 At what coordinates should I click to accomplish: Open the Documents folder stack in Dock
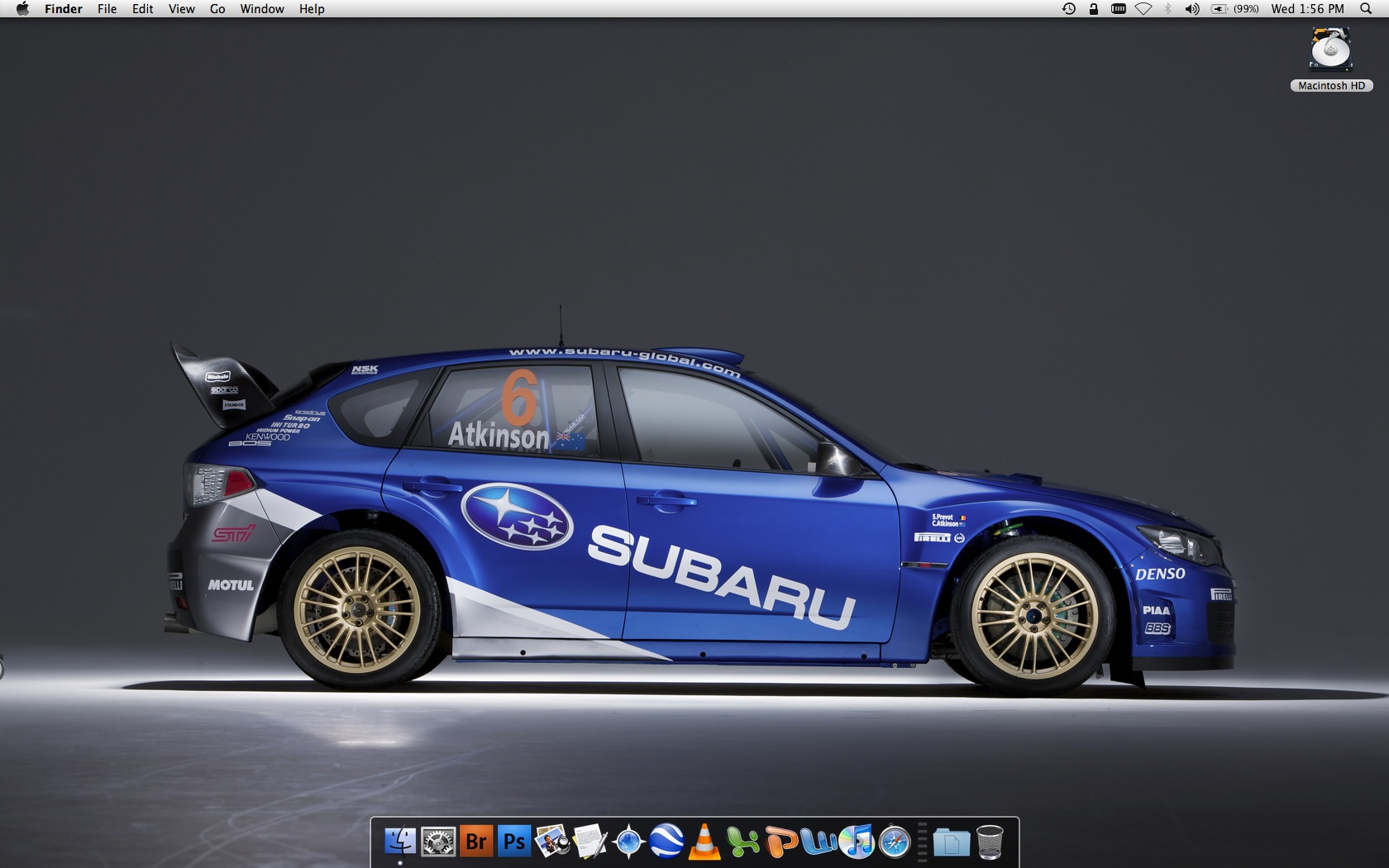click(952, 842)
